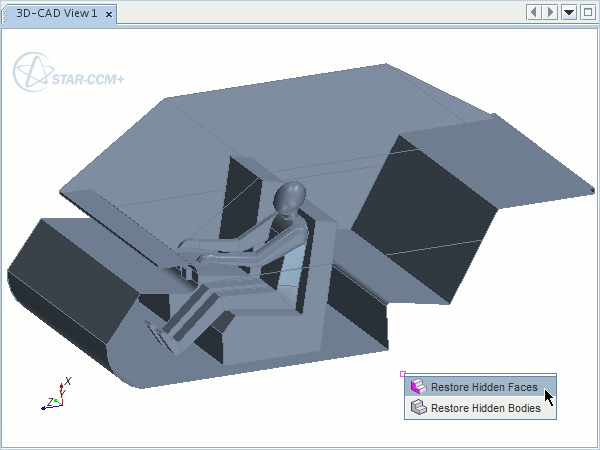The image size is (600, 450).
Task: Click the small pink selection marker square
Action: click(402, 374)
